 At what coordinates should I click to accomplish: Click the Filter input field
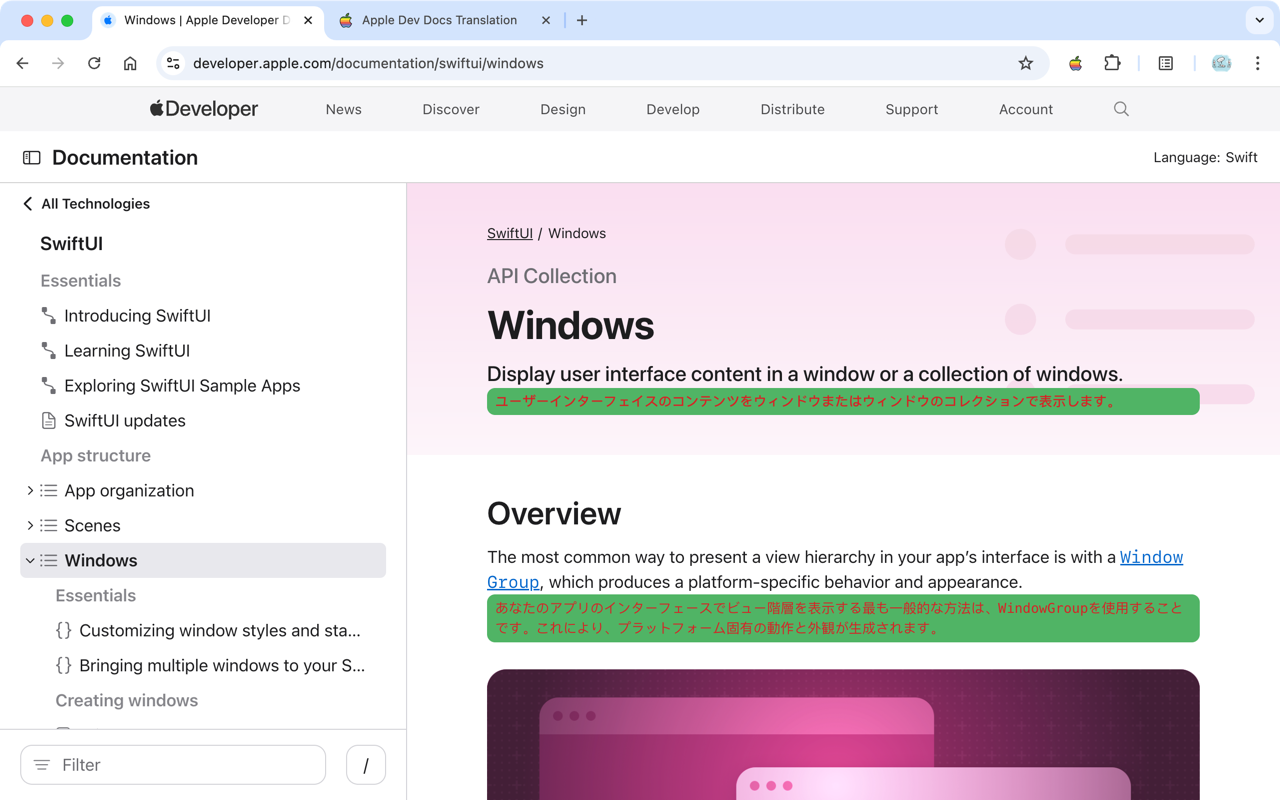pyautogui.click(x=173, y=765)
